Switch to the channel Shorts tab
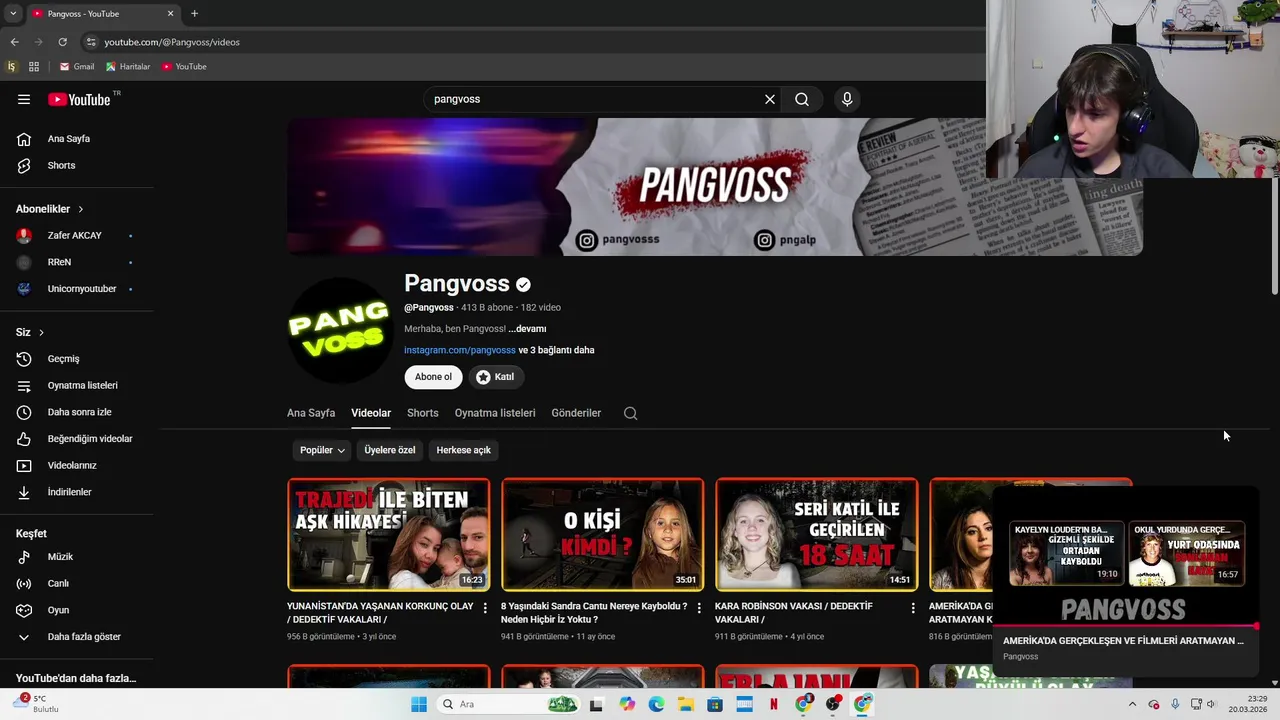The image size is (1280, 720). 423,413
